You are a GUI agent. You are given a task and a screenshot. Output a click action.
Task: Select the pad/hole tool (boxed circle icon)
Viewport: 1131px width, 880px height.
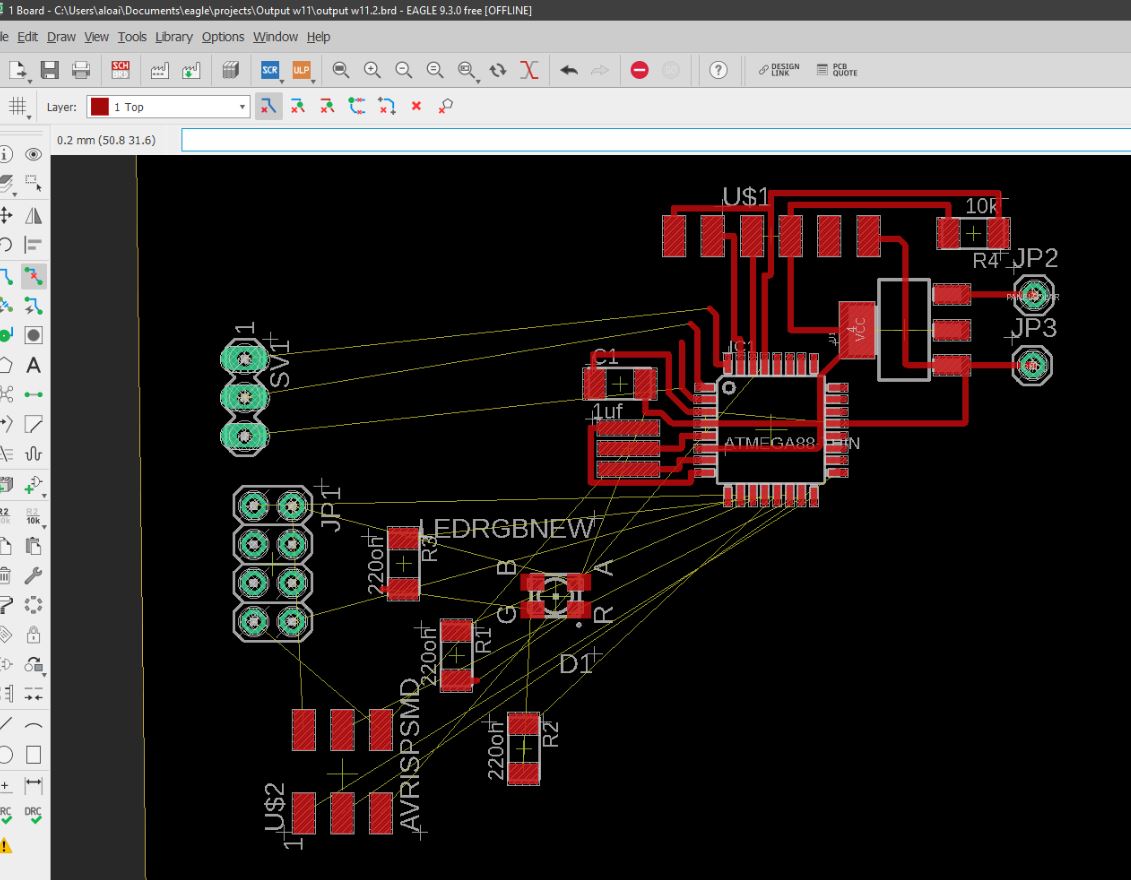pyautogui.click(x=33, y=335)
